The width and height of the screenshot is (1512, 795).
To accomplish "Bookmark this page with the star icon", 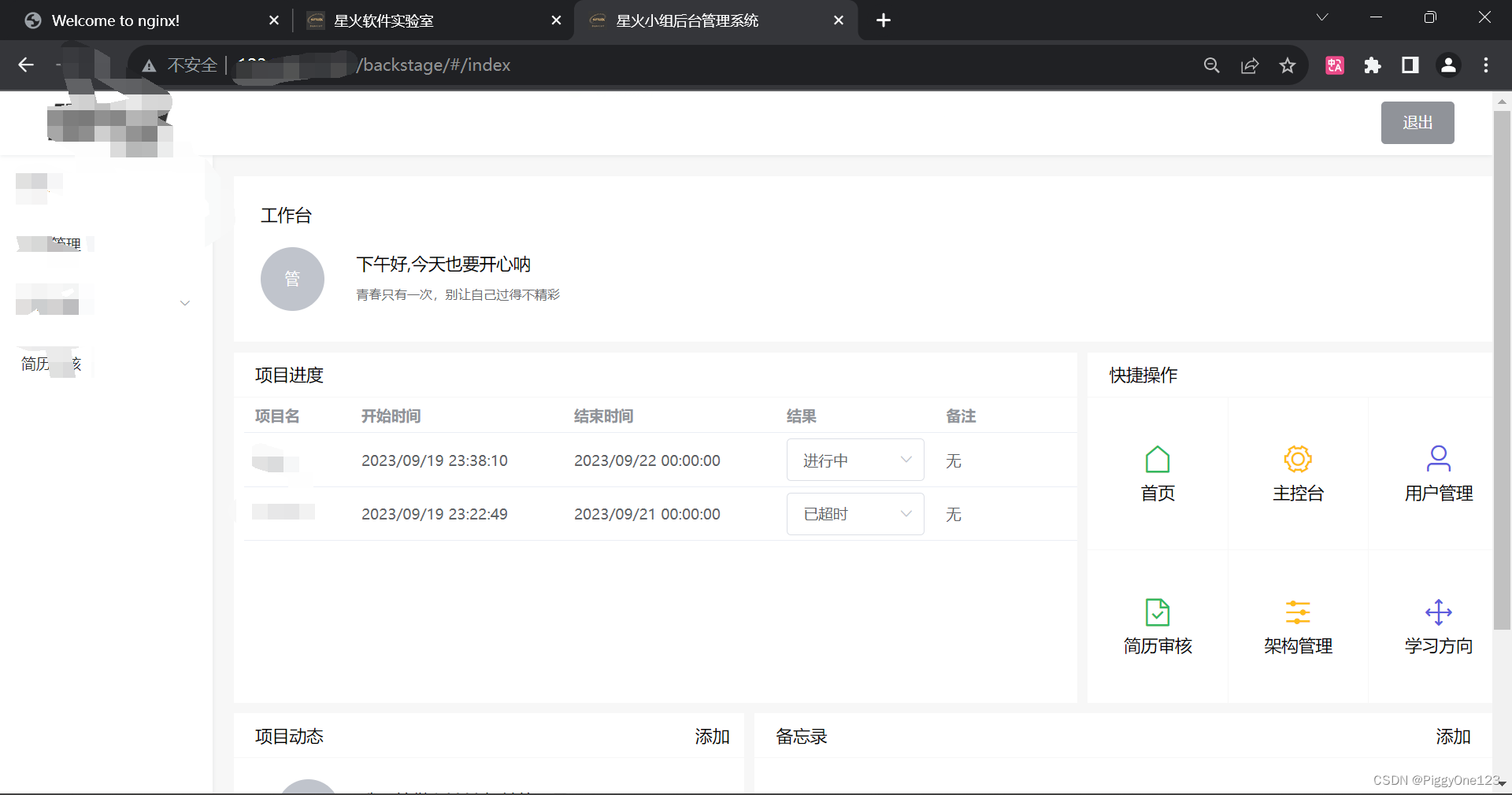I will [x=1288, y=65].
